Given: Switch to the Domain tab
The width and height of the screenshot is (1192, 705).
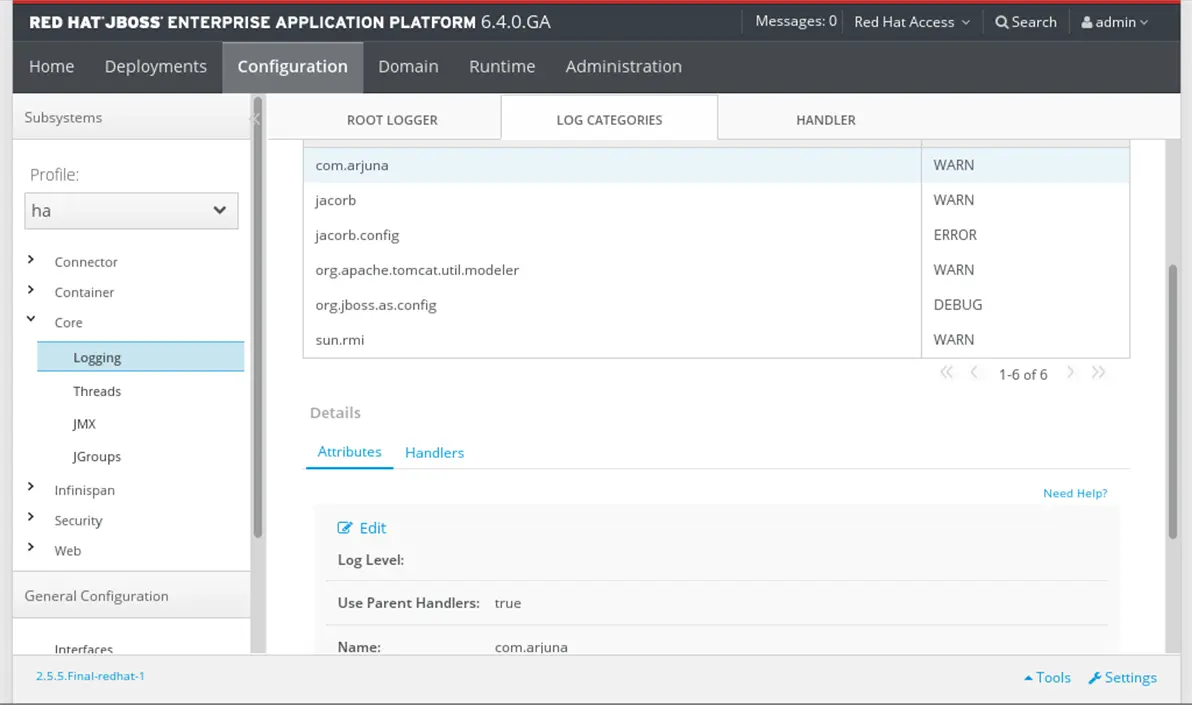Looking at the screenshot, I should [x=408, y=67].
